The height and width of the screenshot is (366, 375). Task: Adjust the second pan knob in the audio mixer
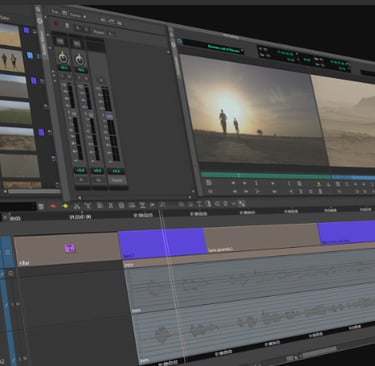(x=79, y=60)
